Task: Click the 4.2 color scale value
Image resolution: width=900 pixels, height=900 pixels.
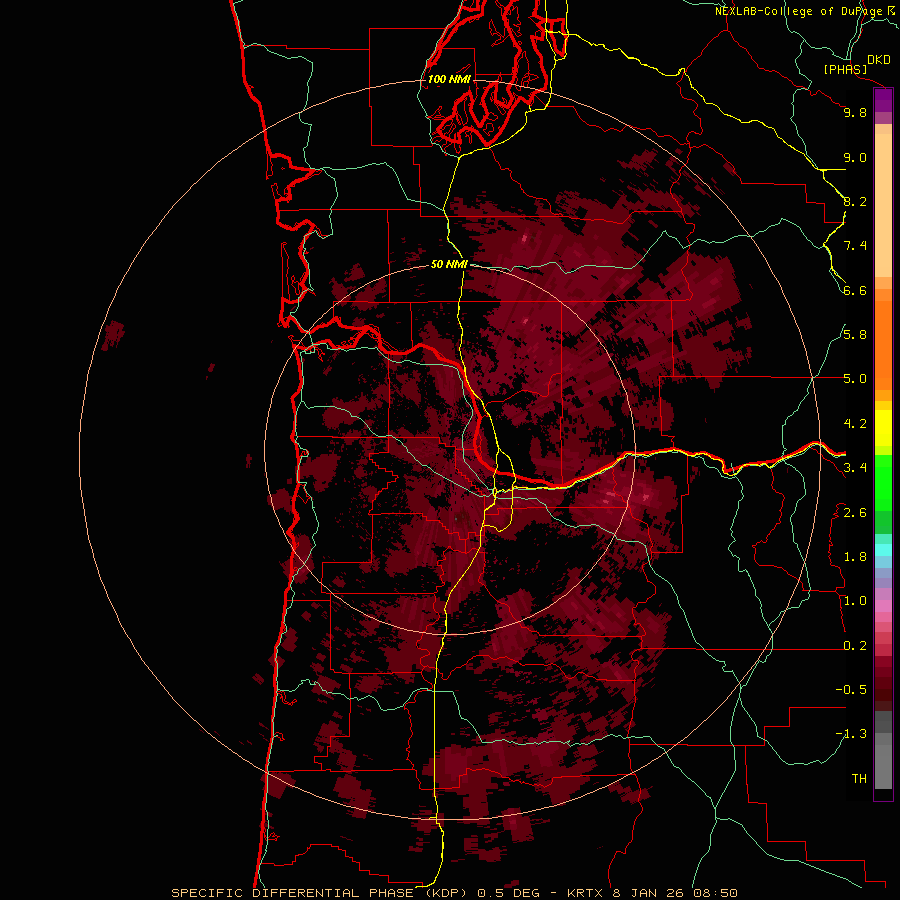Action: click(855, 424)
